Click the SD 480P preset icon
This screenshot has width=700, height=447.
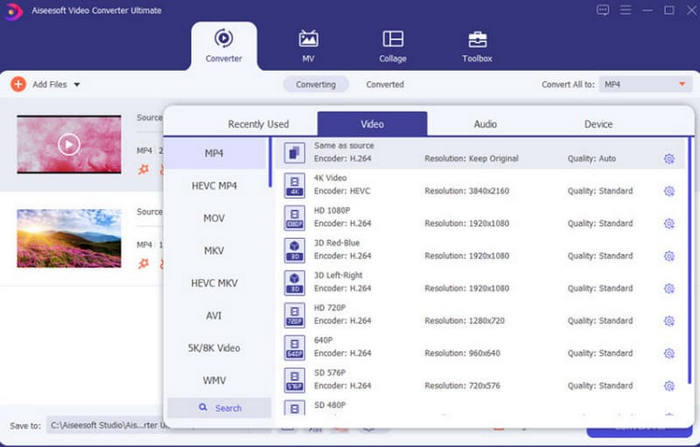coord(295,408)
